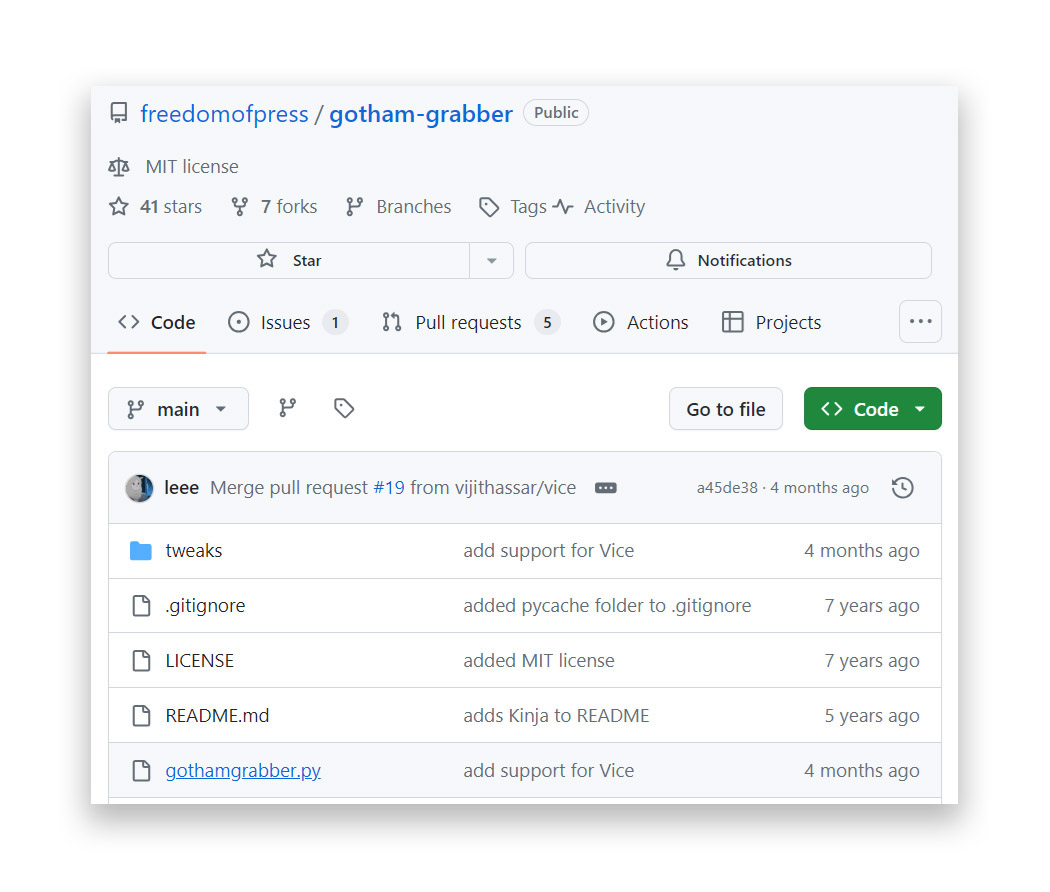Open the Actions tab
Viewport: 1050px width, 892px height.
coord(641,322)
